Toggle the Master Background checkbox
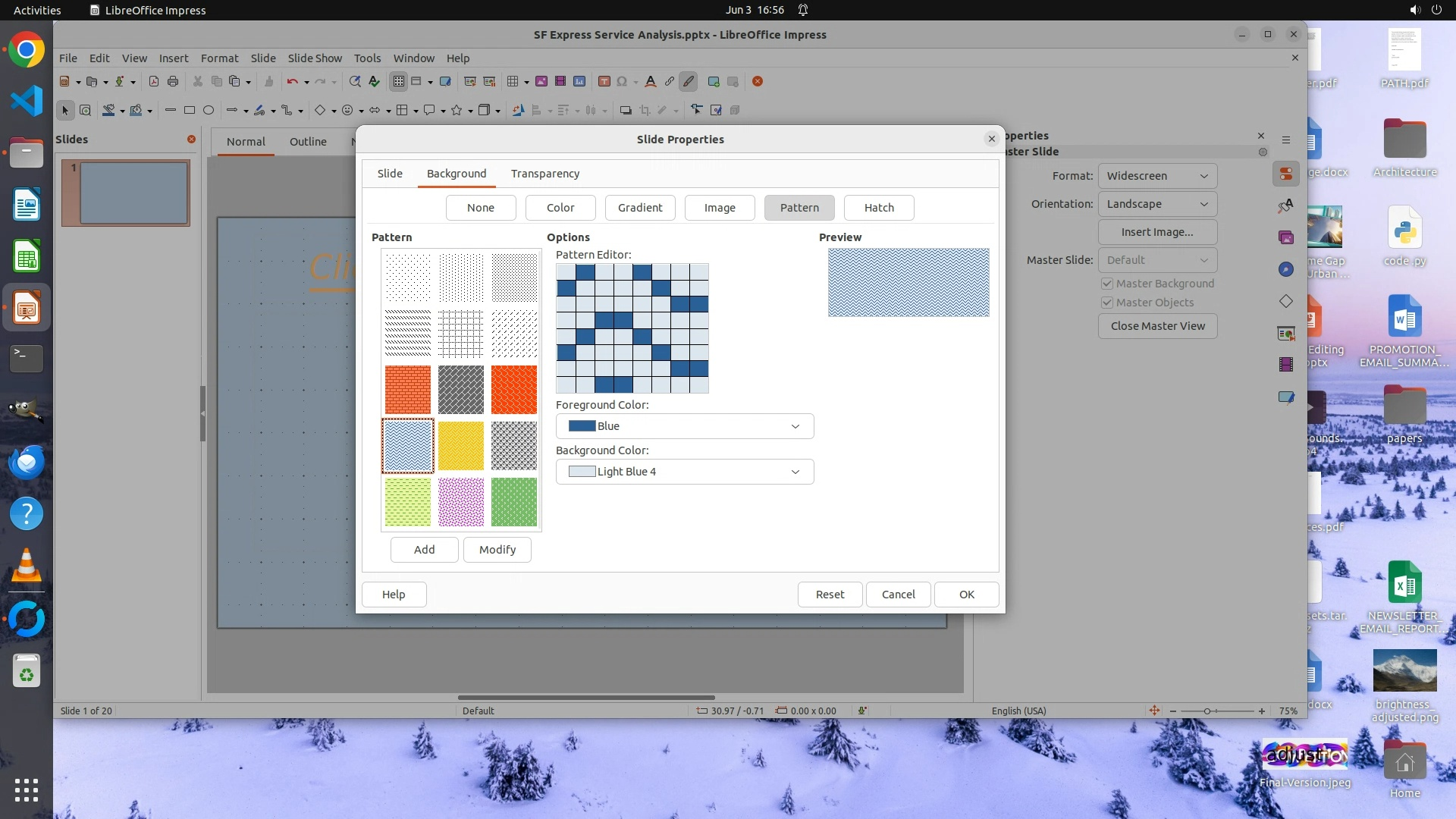Image resolution: width=1456 pixels, height=819 pixels. point(1107,284)
